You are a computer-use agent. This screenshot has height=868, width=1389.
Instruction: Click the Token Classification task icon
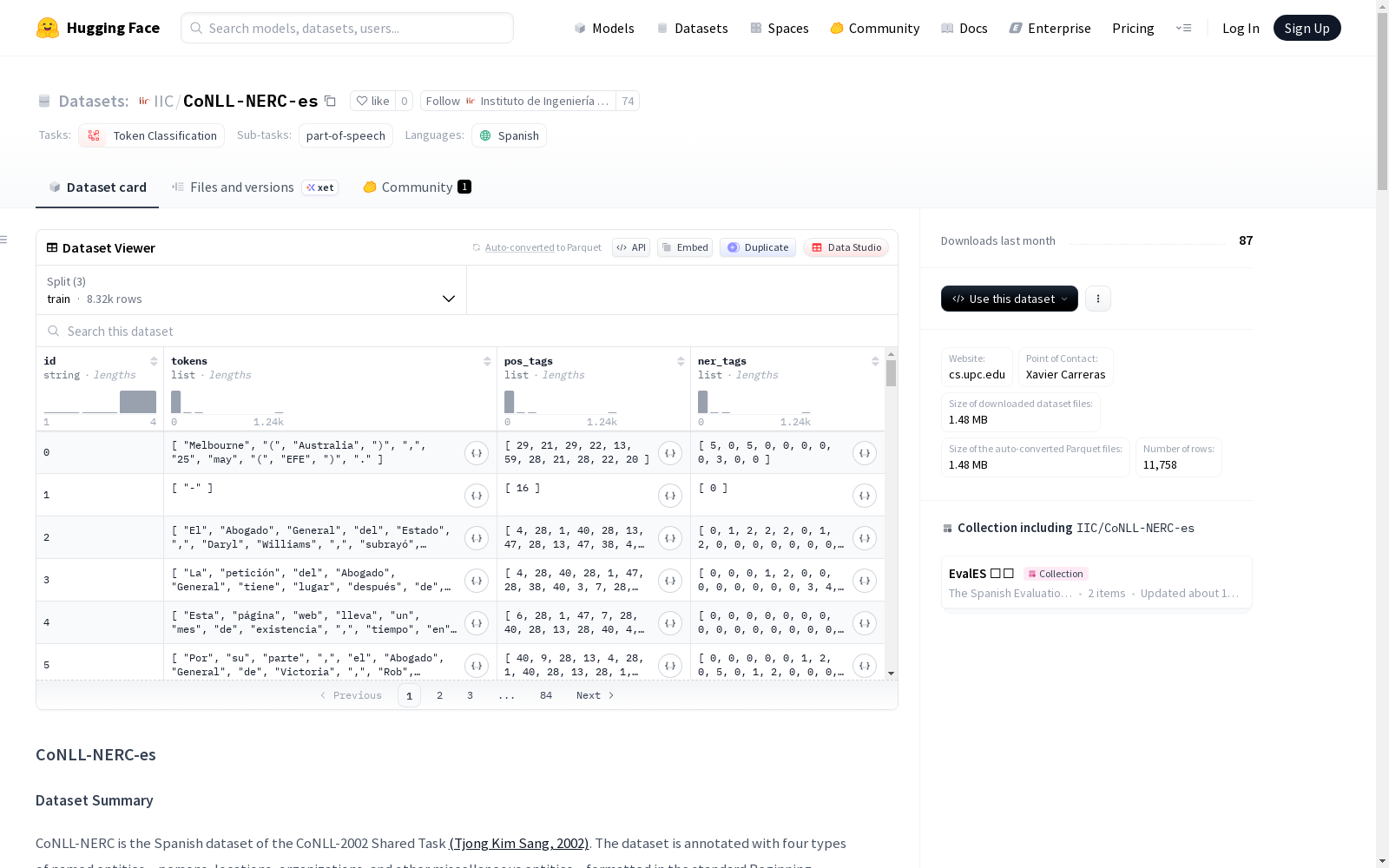[x=94, y=135]
